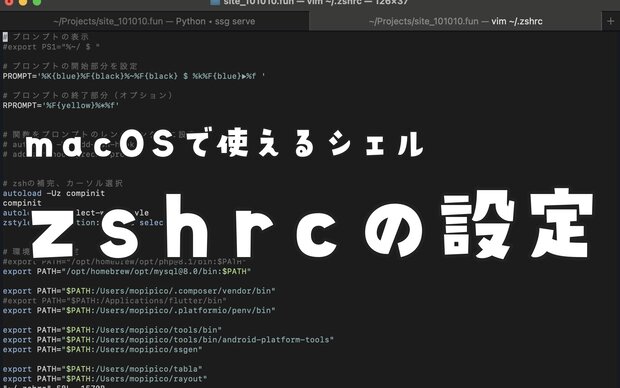
Task: Switch to the Python ssg serve tab
Action: [154, 21]
